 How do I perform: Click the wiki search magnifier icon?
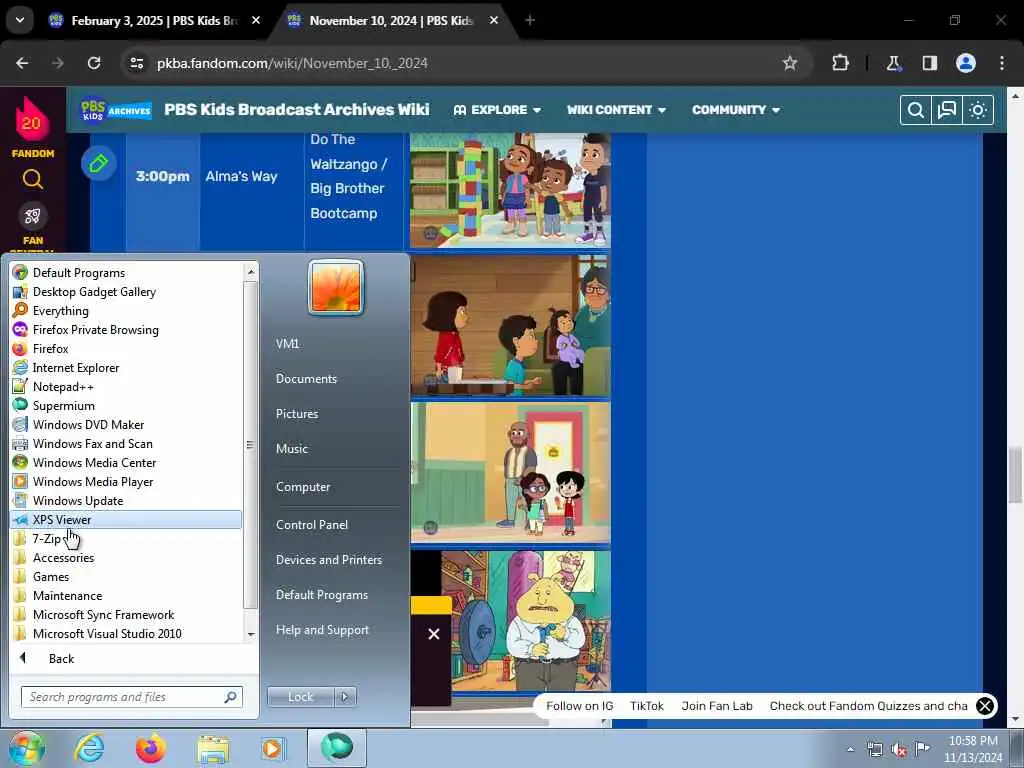pyautogui.click(x=916, y=110)
